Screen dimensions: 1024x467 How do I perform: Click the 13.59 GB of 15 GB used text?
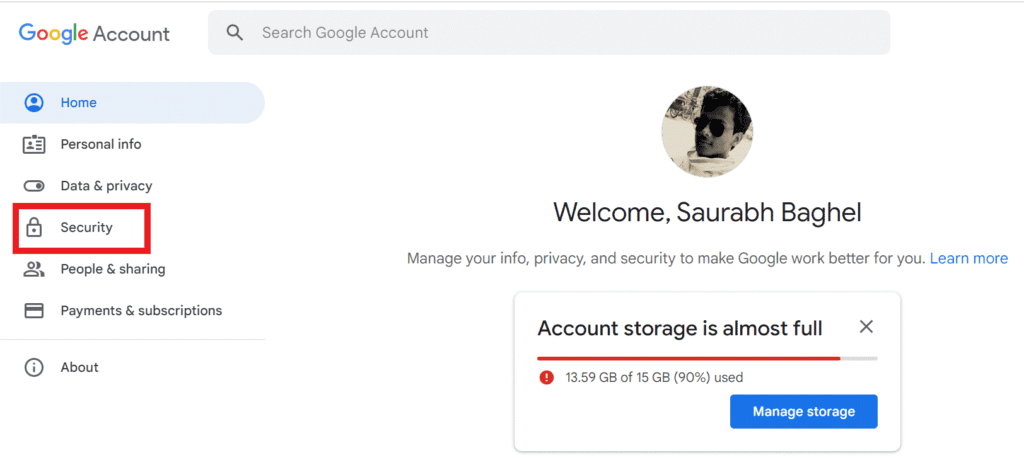pos(654,378)
